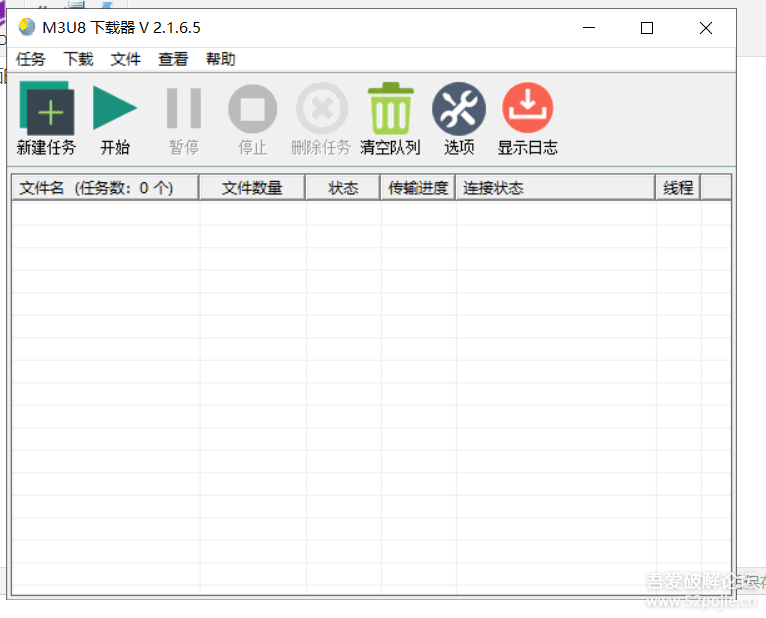Click the 状态 column header
Image resolution: width=766 pixels, height=618 pixels.
(x=343, y=188)
